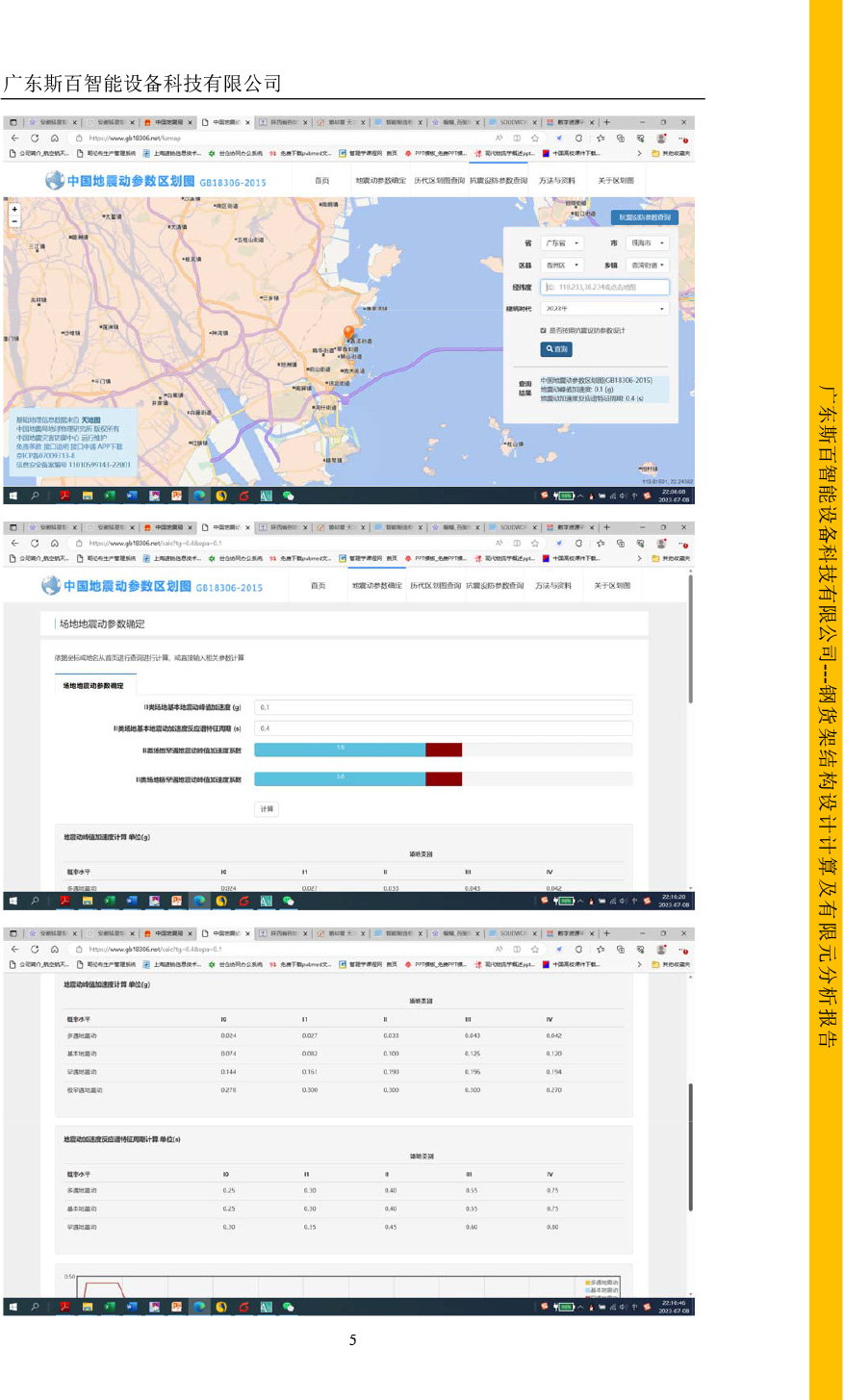Open the 市 dropdown showing 珠海市
Image resolution: width=844 pixels, height=1400 pixels.
[x=646, y=242]
